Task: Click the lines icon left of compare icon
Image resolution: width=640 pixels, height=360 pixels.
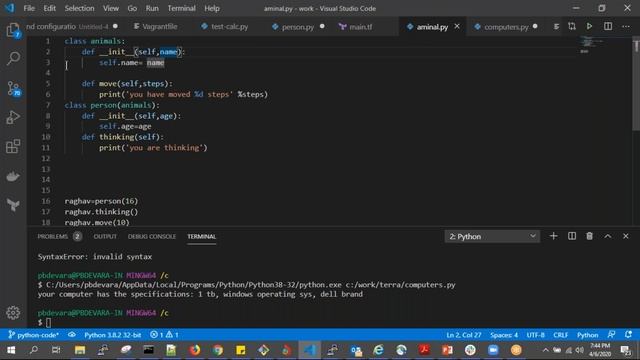Action: click(x=556, y=27)
